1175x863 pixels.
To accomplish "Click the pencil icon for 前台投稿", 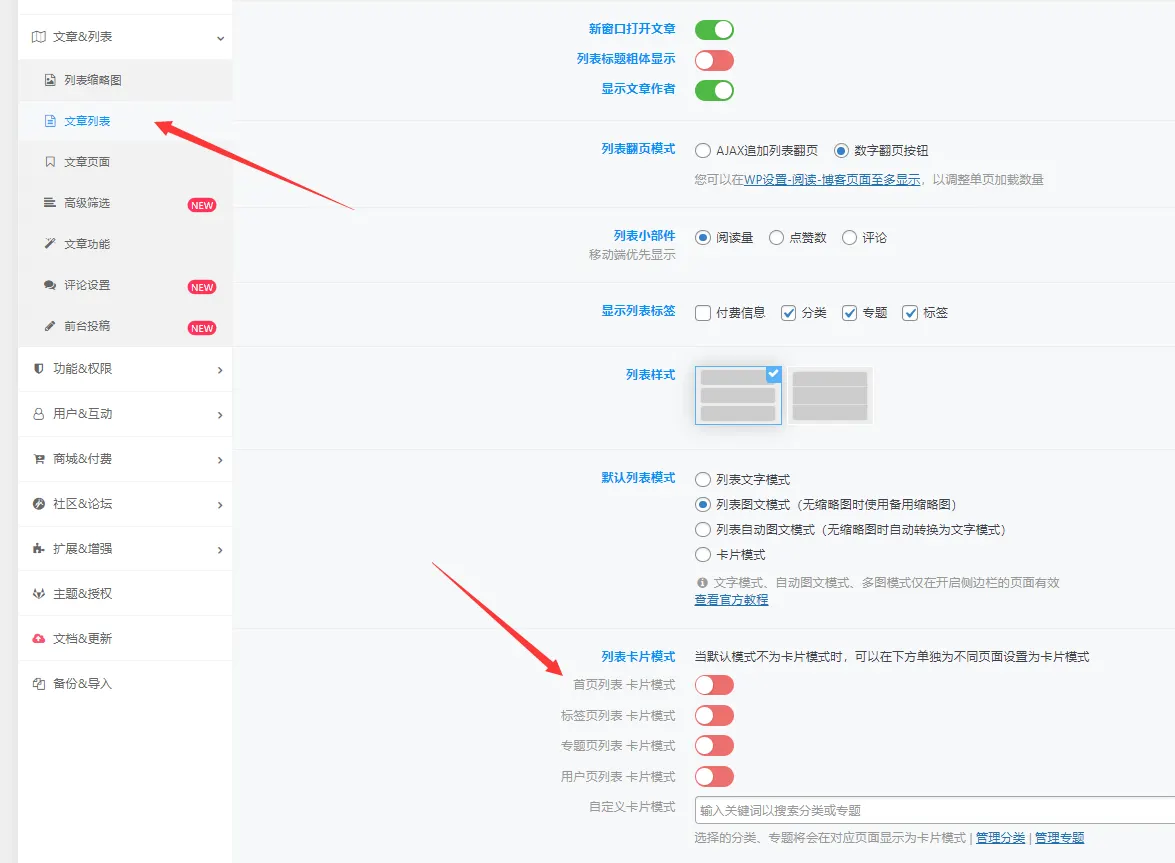I will pyautogui.click(x=50, y=326).
